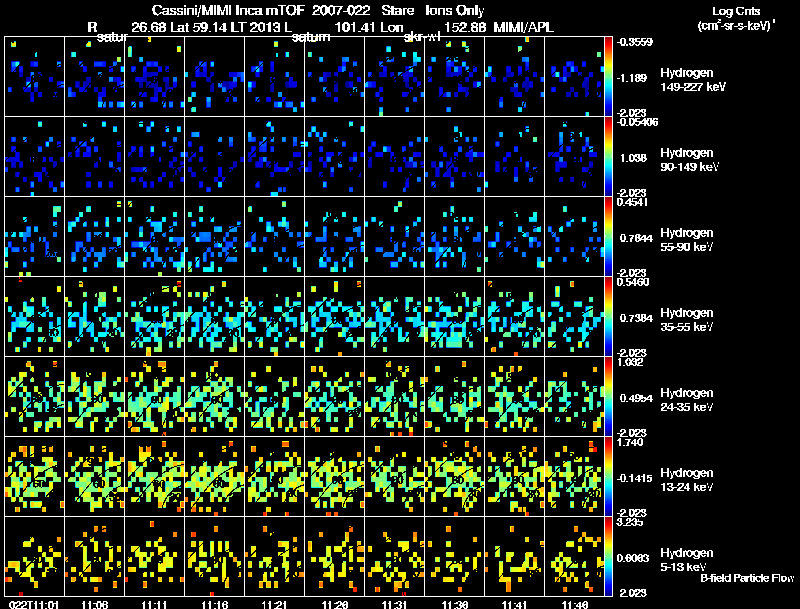Click the '1.032' color scale value
800x609 pixels.
(x=630, y=362)
